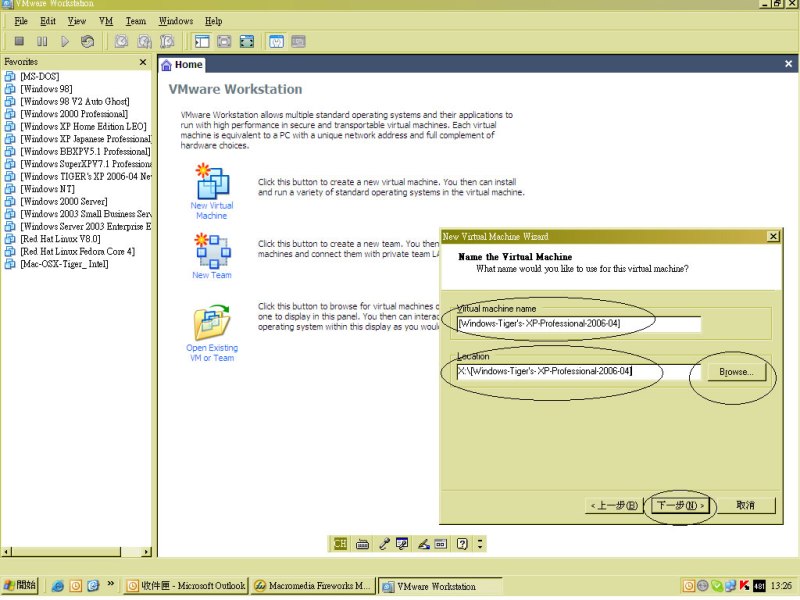This screenshot has height=600, width=800.
Task: Open the Team menu
Action: 136,21
